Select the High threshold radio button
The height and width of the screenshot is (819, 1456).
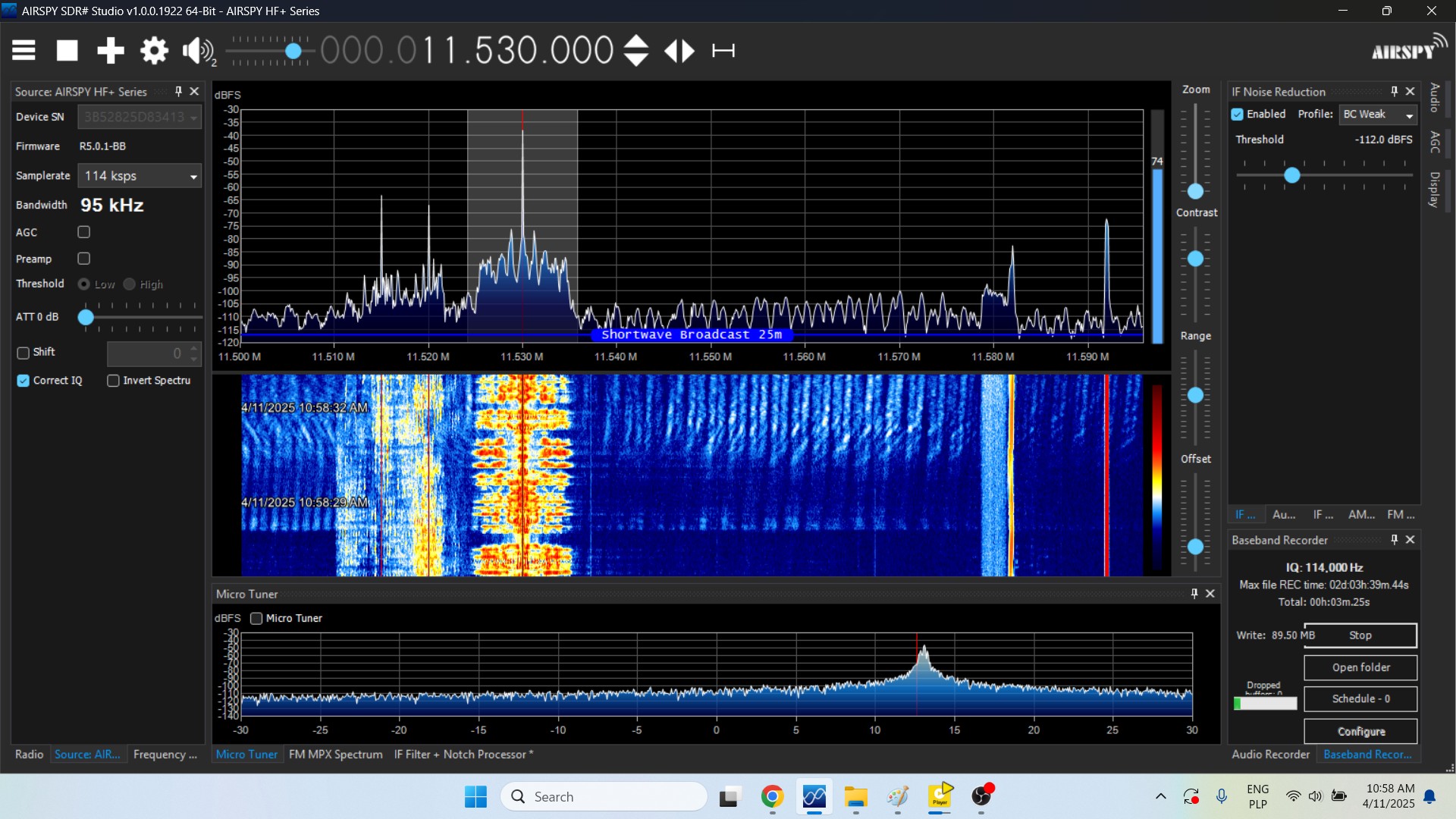(130, 284)
